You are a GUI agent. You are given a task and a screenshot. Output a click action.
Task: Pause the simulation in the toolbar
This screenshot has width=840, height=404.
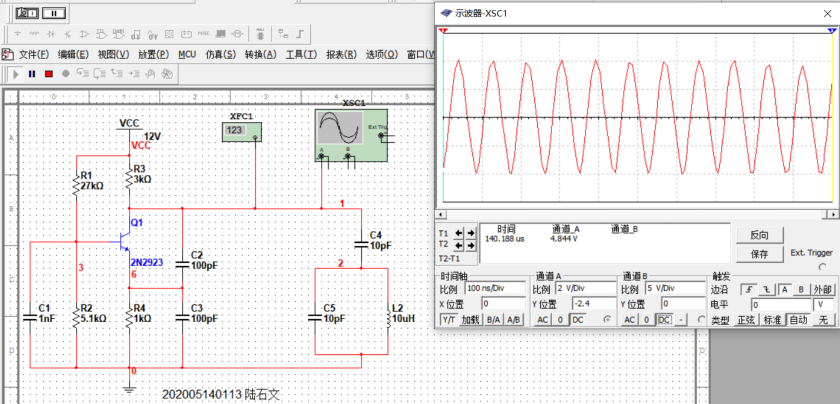click(x=32, y=74)
